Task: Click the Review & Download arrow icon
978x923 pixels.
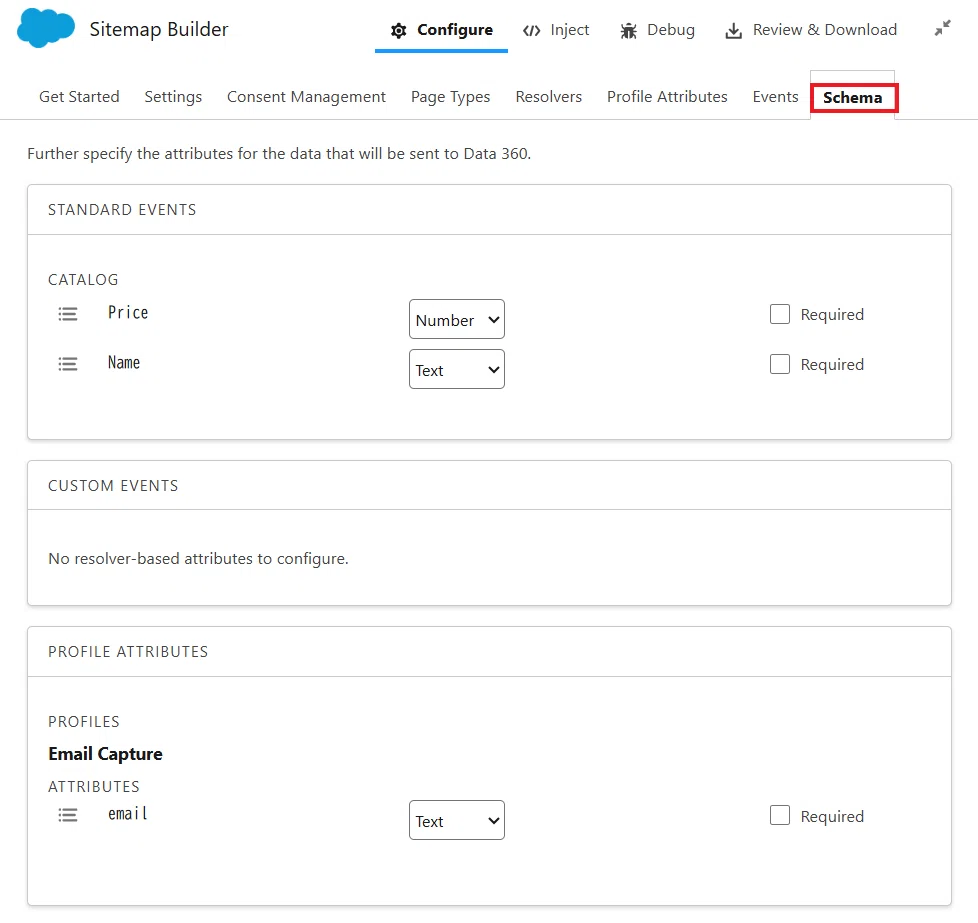Action: [x=734, y=31]
